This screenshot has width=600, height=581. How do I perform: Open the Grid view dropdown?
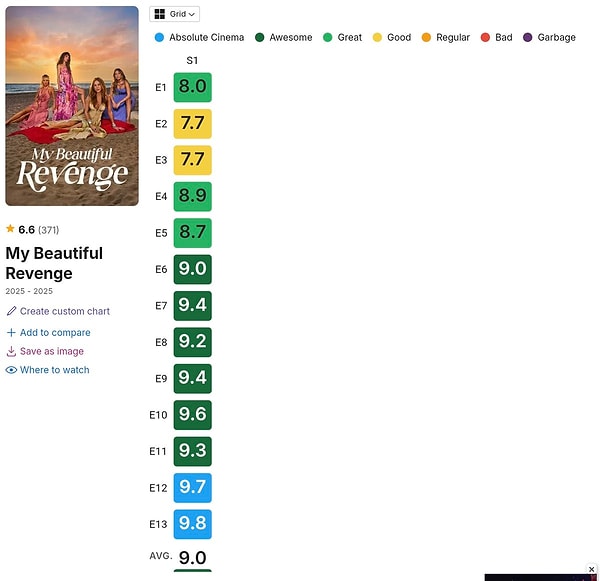pos(174,14)
